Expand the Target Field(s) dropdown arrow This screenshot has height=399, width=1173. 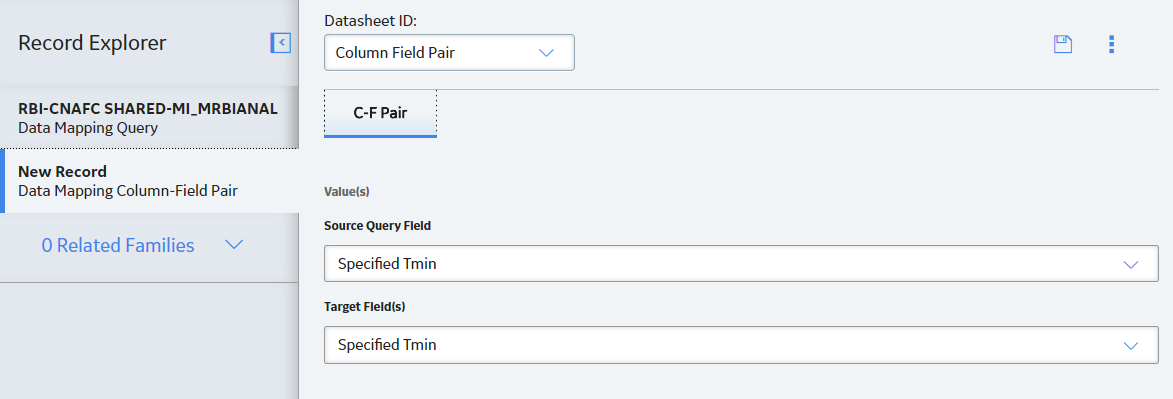[x=1130, y=345]
